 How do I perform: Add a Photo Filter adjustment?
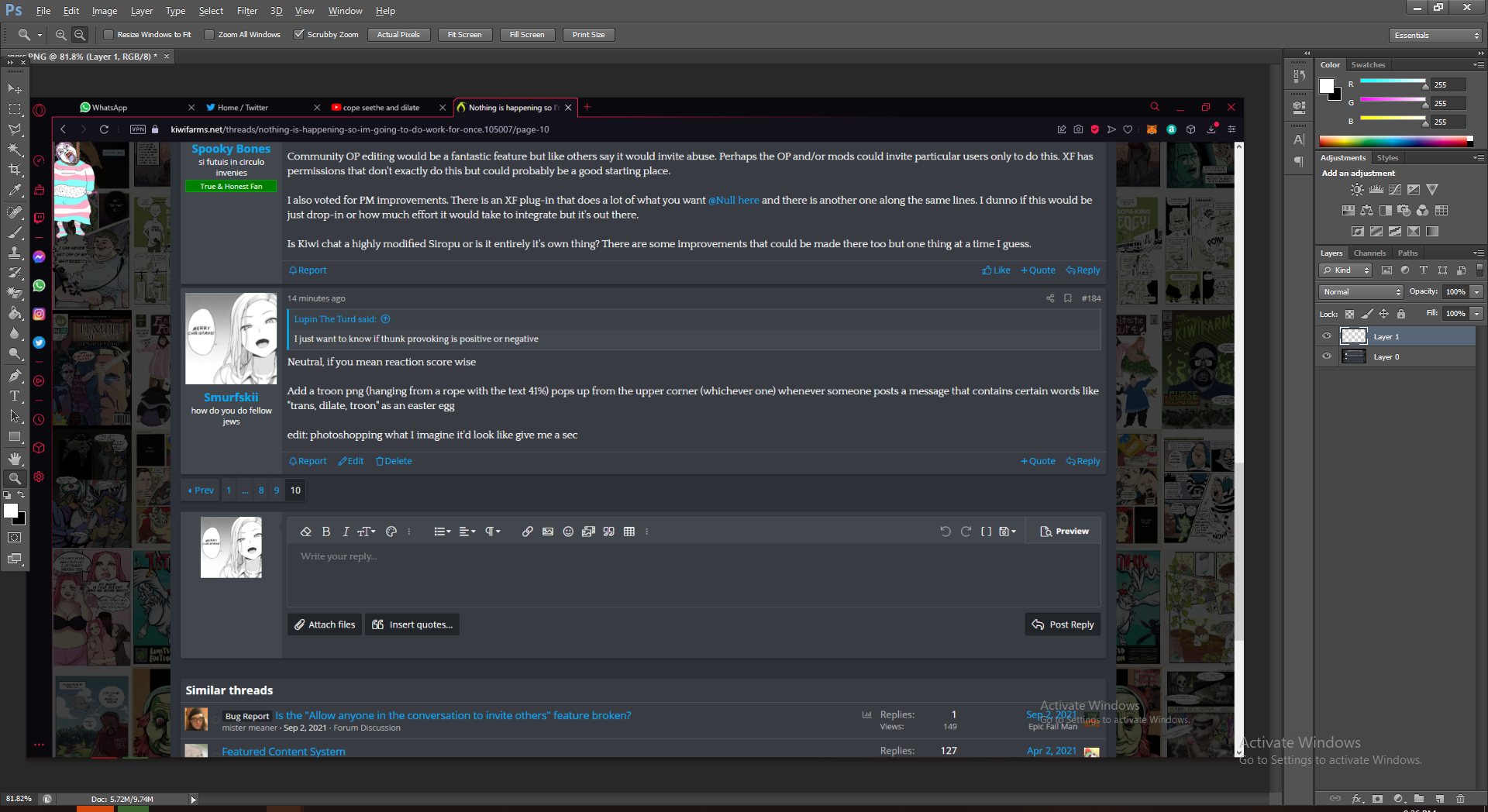[x=1404, y=210]
